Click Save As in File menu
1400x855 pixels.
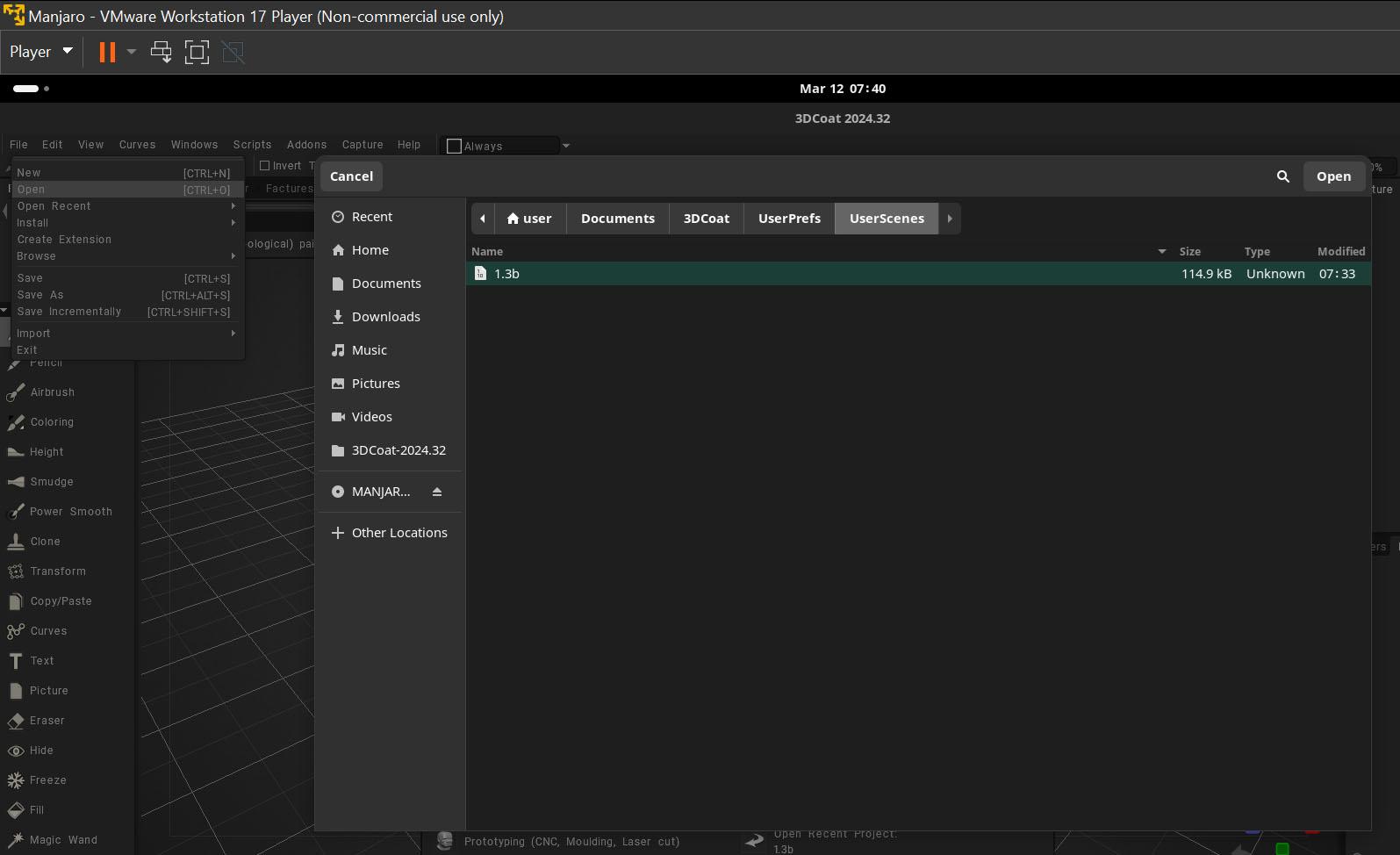coord(40,295)
